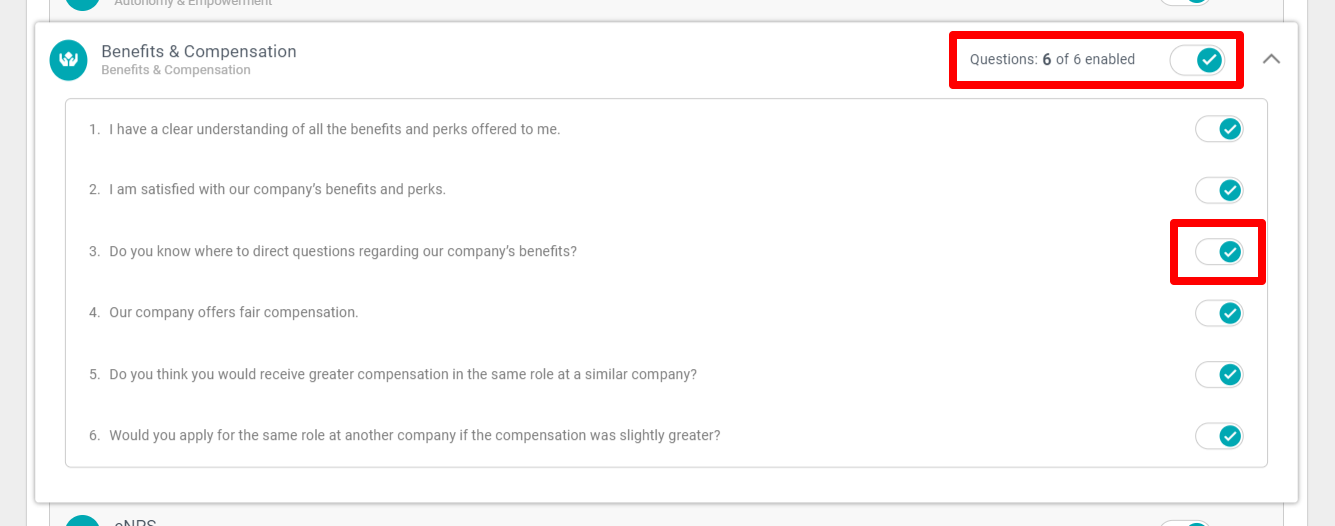Image resolution: width=1335 pixels, height=526 pixels.
Task: Disable the fair compensation question
Action: (x=1218, y=313)
